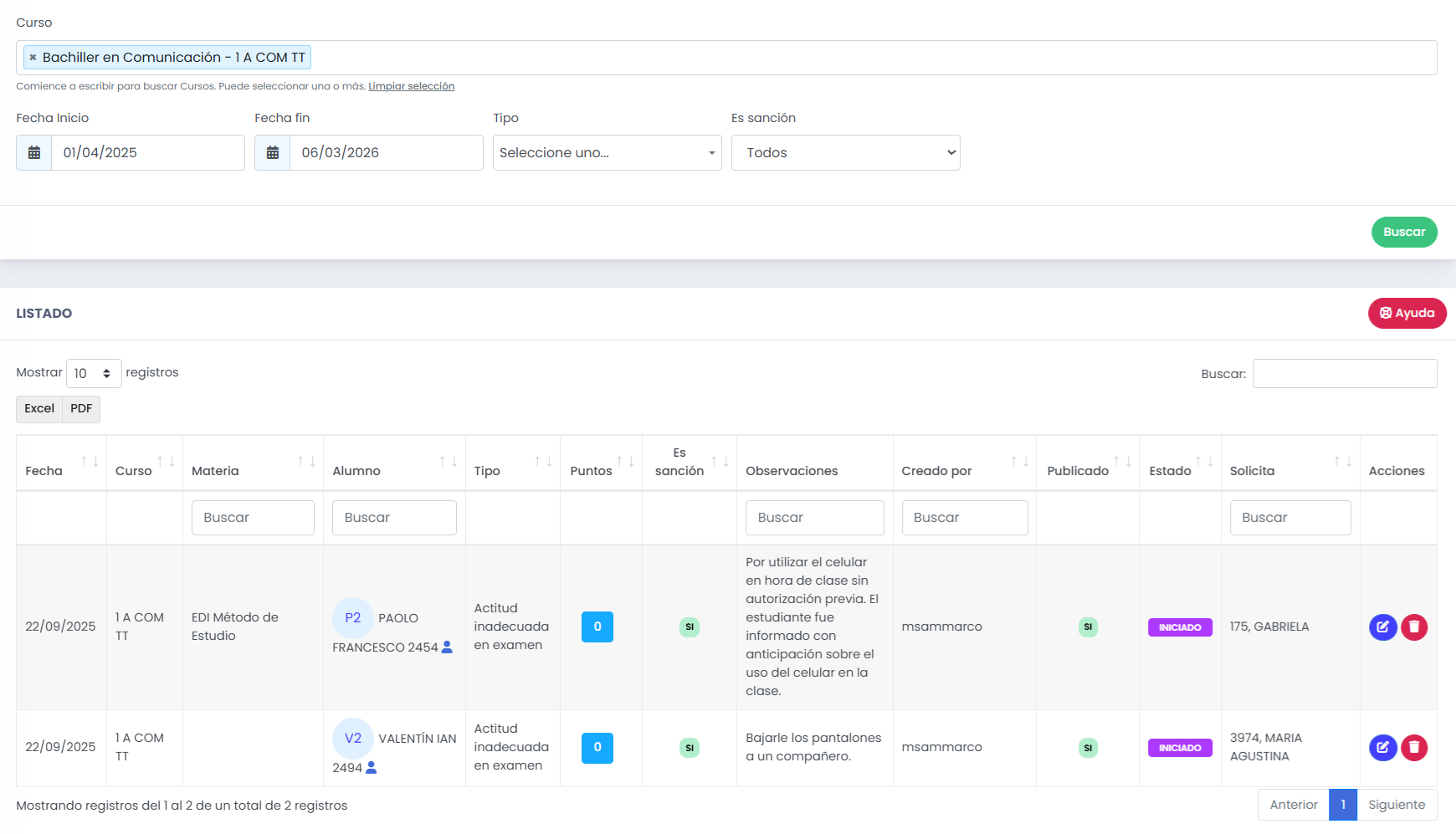Focus the global Buscar search box
The width and height of the screenshot is (1456, 834).
point(1345,374)
